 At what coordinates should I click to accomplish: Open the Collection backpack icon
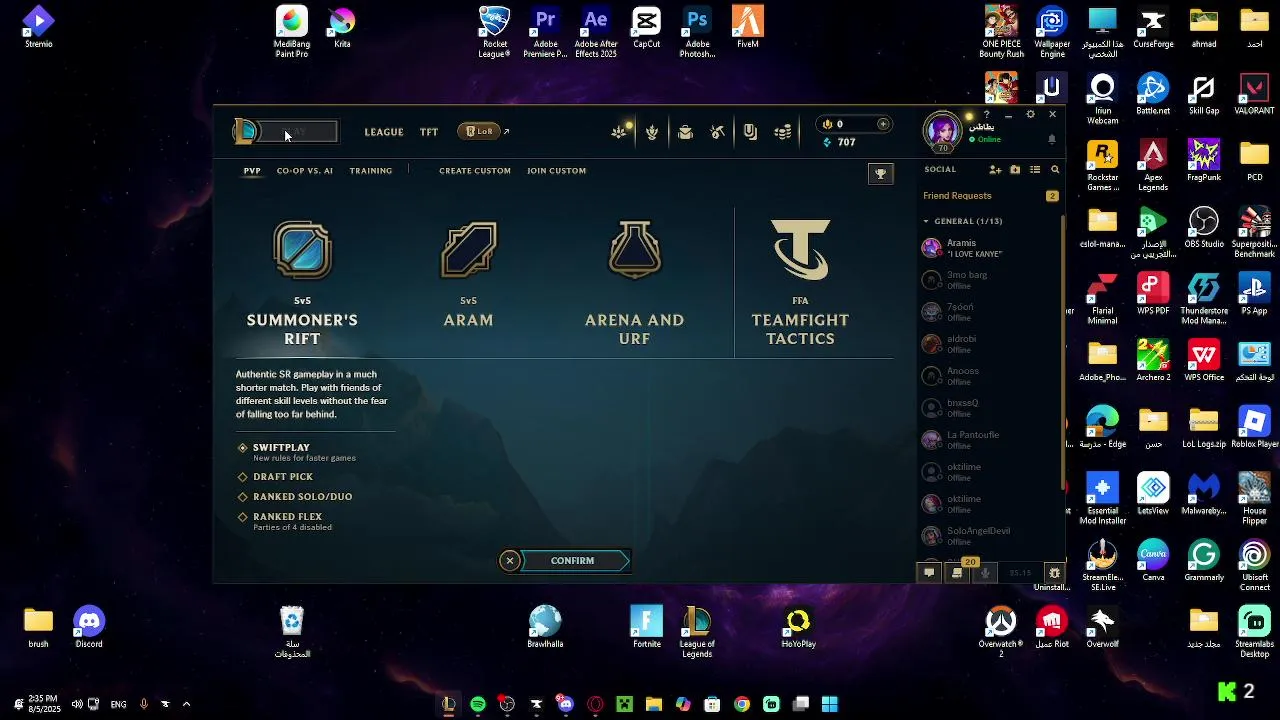click(x=685, y=132)
